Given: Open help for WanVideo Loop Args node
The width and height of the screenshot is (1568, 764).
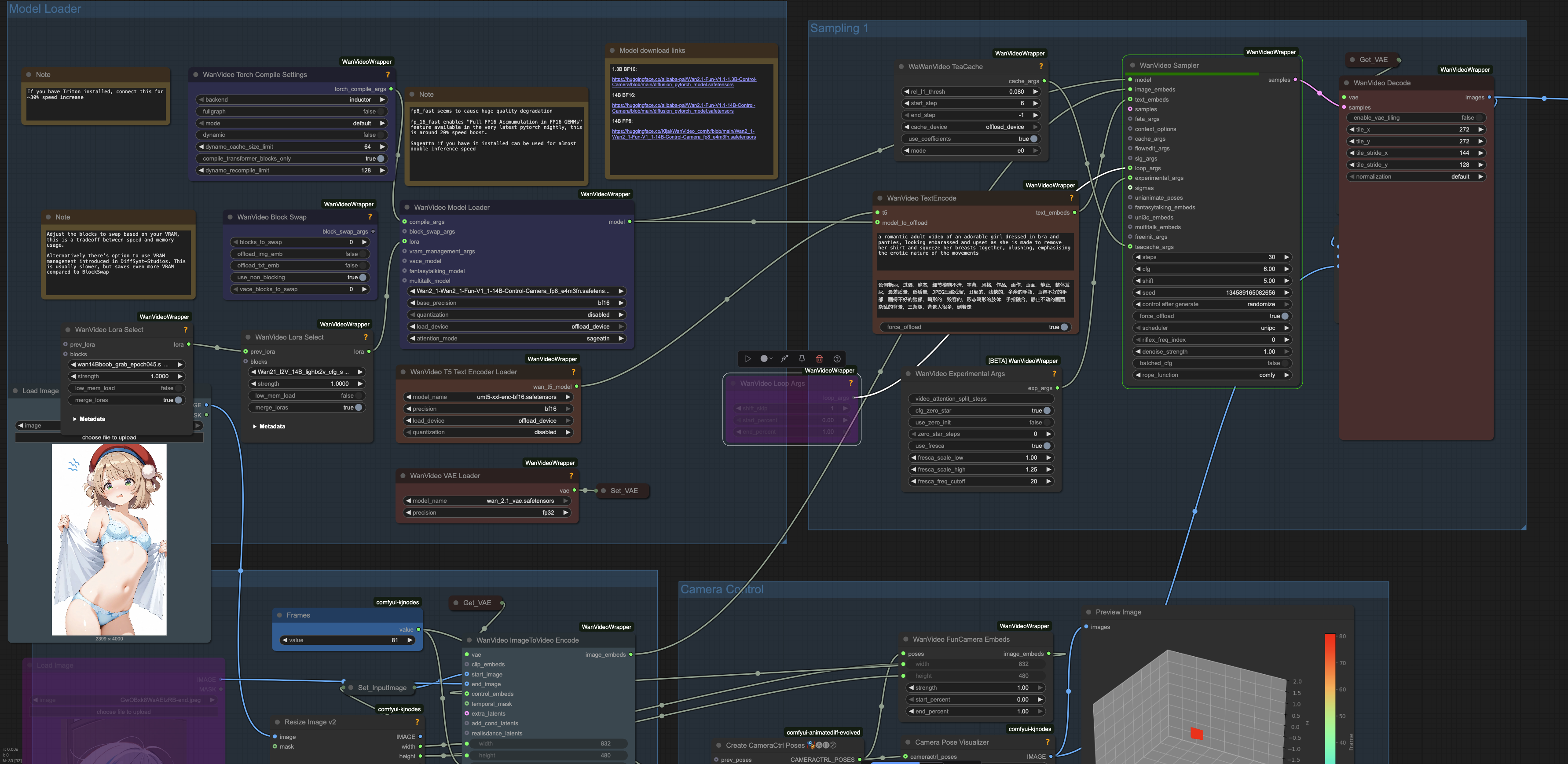Looking at the screenshot, I should pos(851,383).
